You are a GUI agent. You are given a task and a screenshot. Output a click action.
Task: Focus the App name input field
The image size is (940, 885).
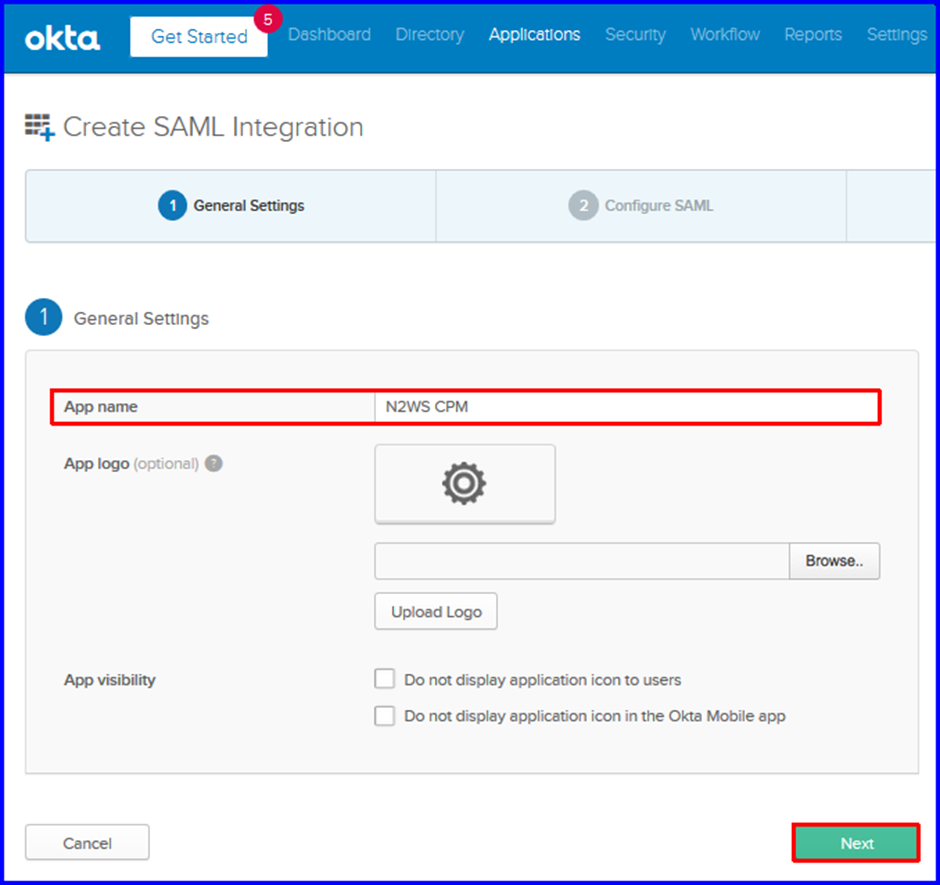627,407
